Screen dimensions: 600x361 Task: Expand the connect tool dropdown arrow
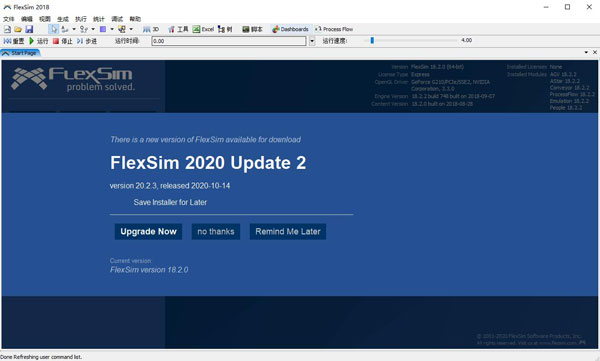point(74,29)
